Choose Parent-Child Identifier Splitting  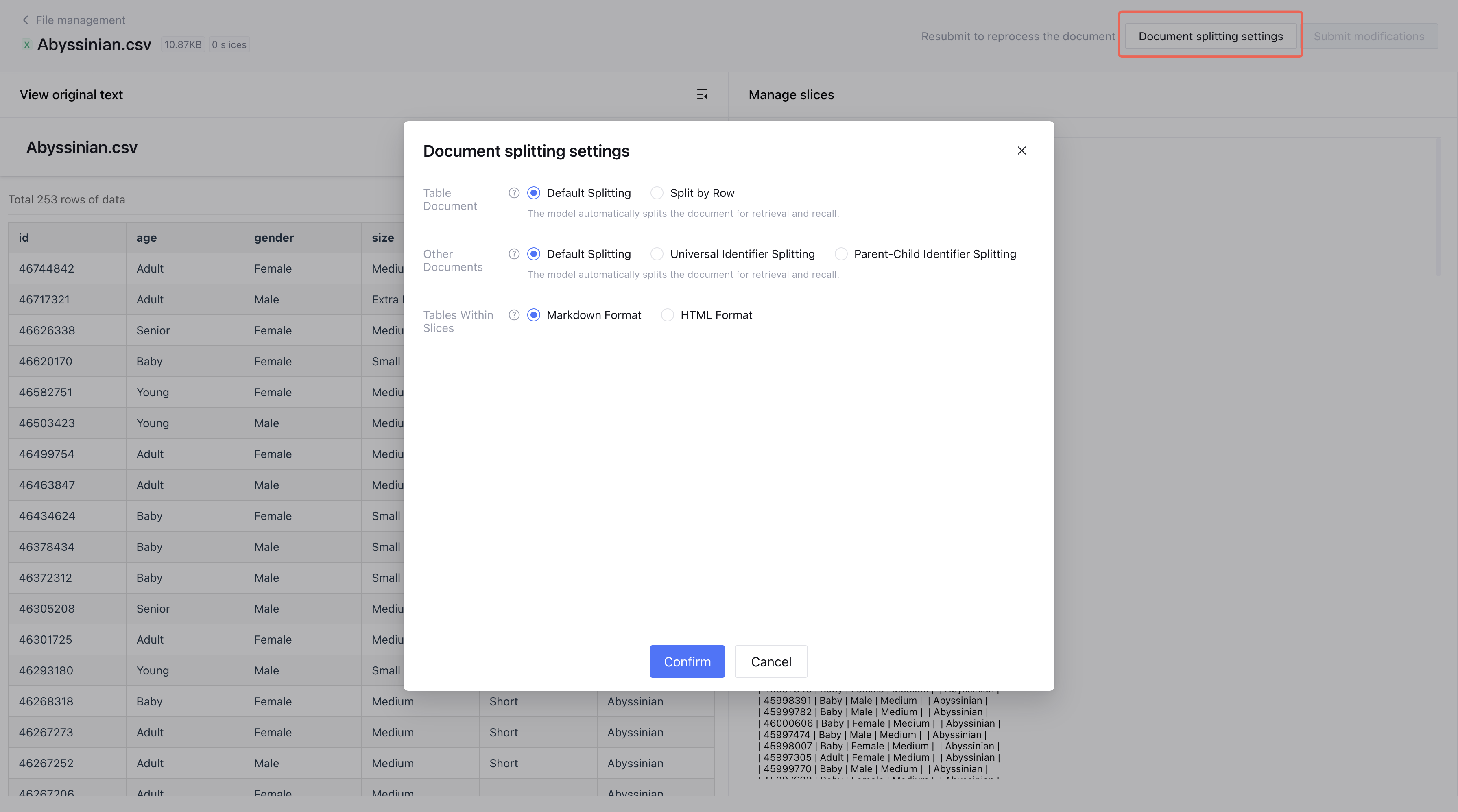841,254
